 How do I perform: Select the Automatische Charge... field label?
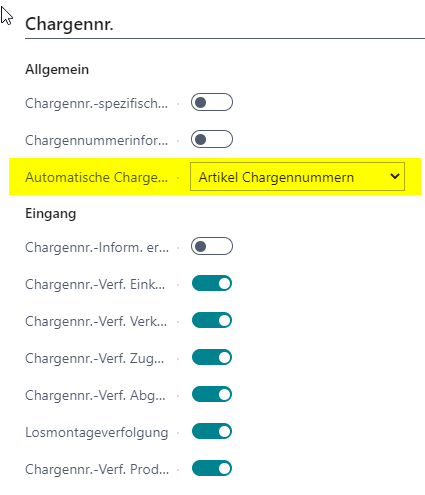(97, 177)
